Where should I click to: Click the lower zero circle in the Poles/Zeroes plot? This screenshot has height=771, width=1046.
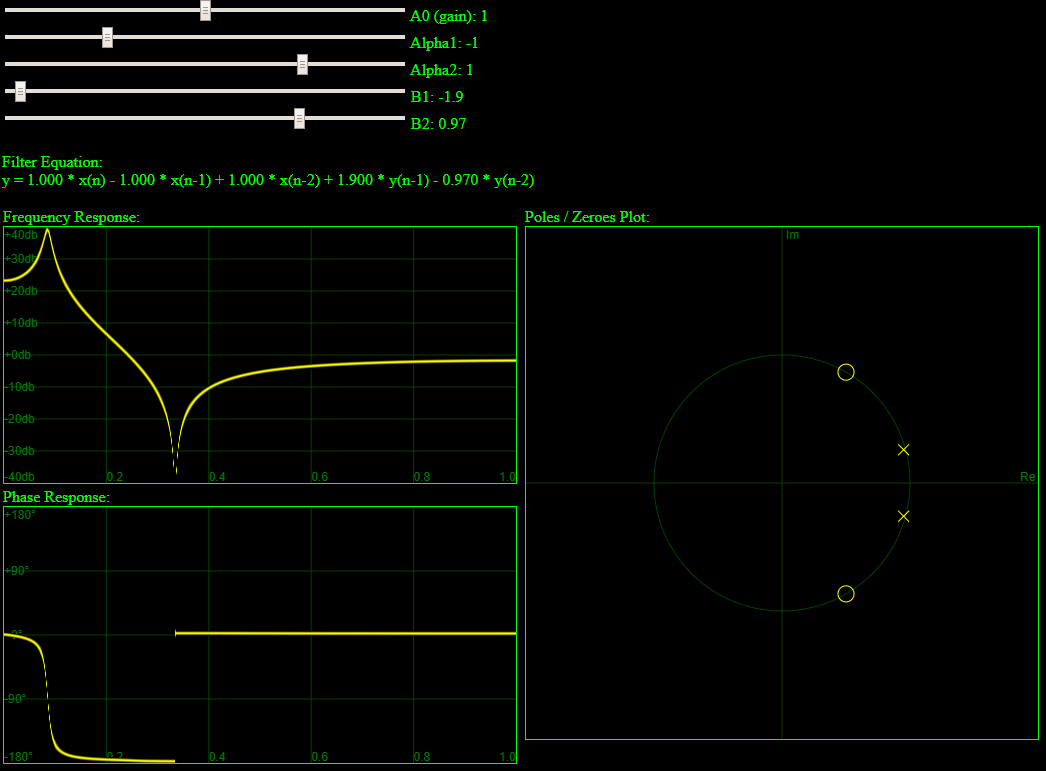[845, 594]
